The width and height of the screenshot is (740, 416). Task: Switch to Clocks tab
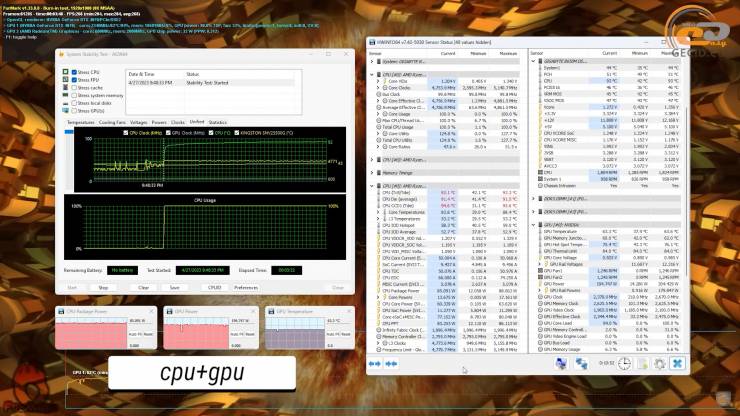click(178, 122)
